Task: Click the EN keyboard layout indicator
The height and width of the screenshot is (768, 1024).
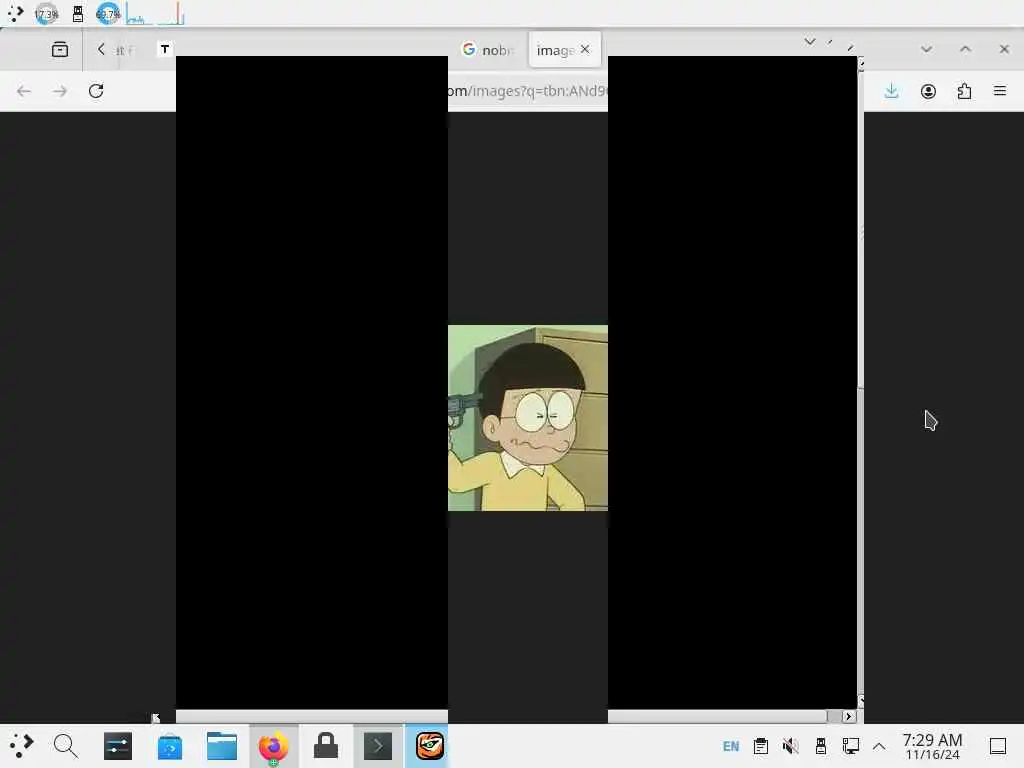Action: coord(731,746)
